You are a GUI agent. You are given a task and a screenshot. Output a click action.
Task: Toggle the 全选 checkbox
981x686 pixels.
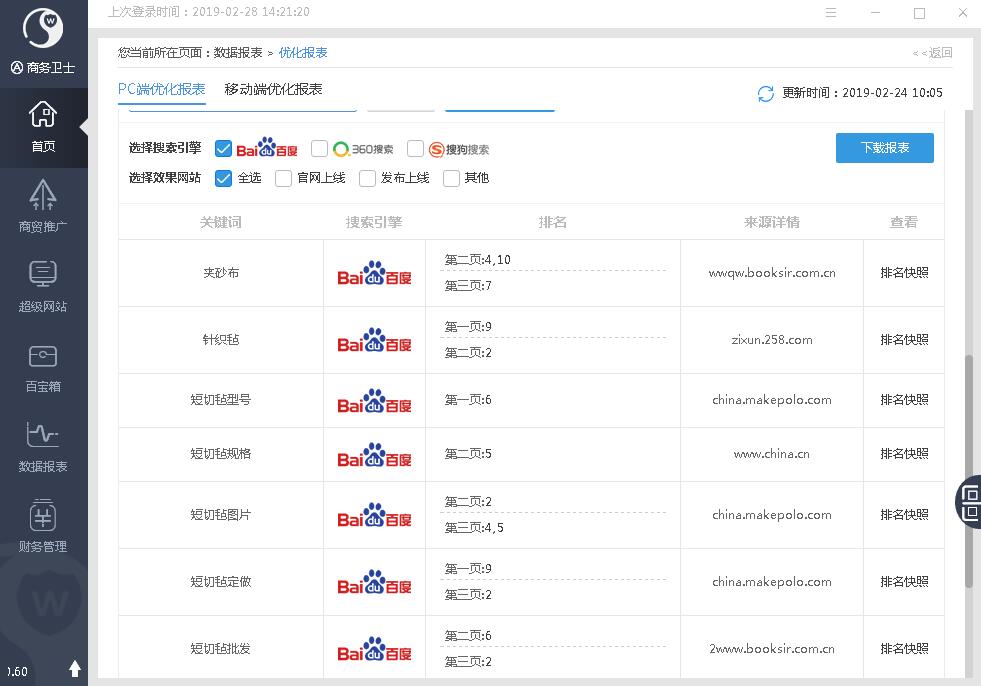[223, 178]
